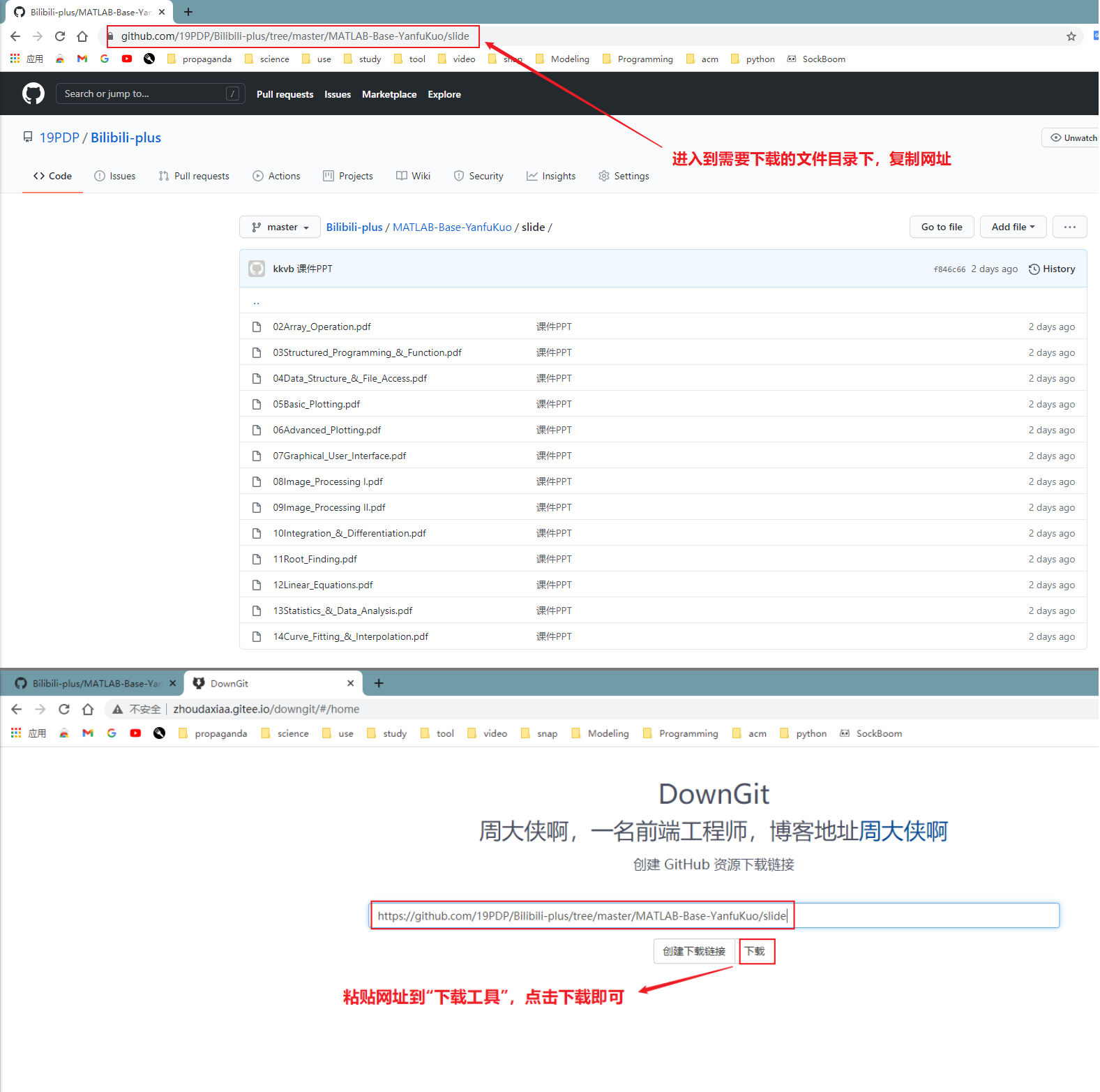
Task: Switch to the Issues repository tab
Action: click(x=115, y=176)
